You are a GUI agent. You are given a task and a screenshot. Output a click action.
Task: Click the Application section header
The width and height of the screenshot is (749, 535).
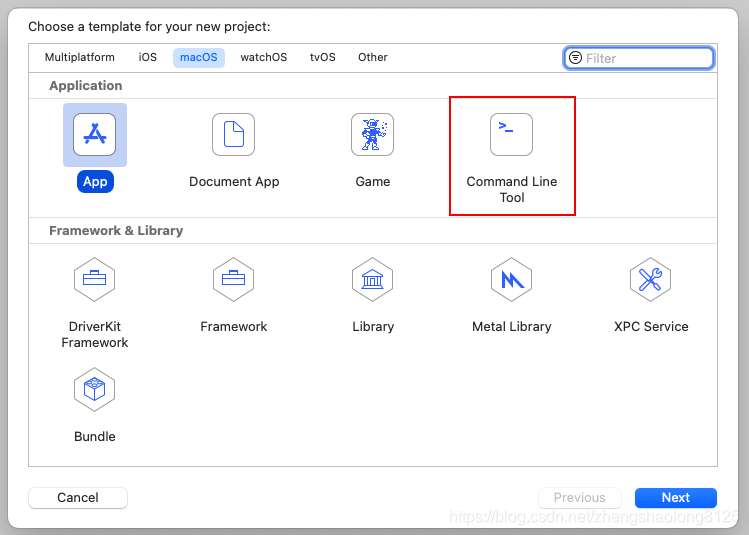coord(86,86)
